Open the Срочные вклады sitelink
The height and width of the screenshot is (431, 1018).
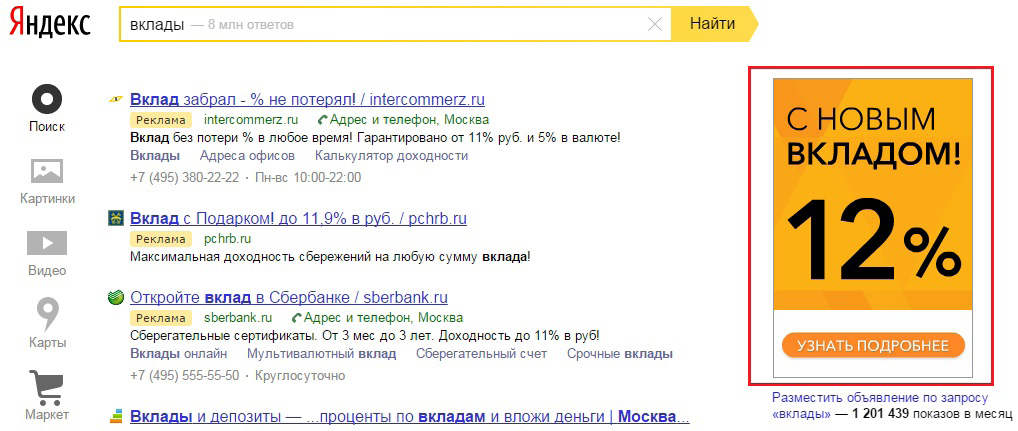620,354
